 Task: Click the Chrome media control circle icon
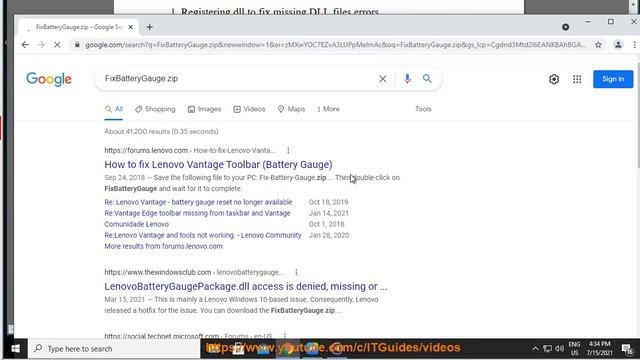(x=565, y=27)
